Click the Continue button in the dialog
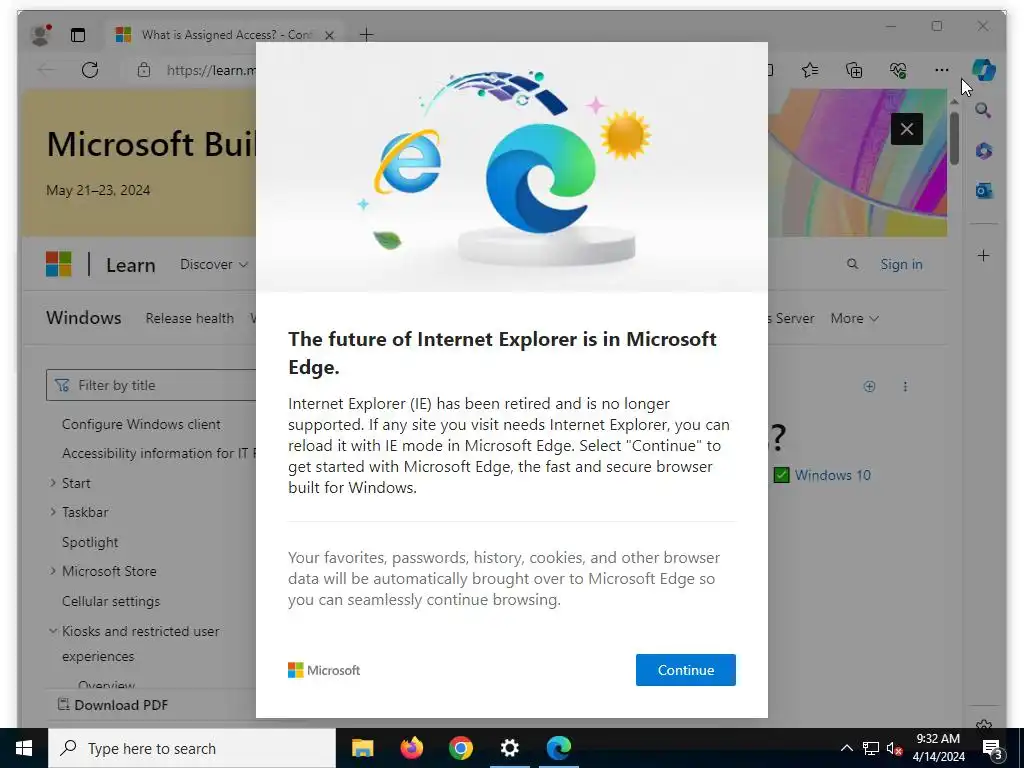Viewport: 1024px width, 768px height. (685, 669)
